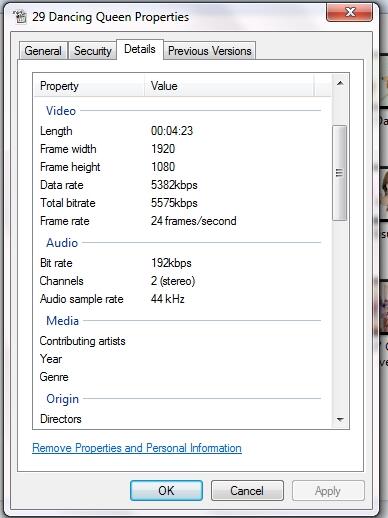Open the Security tab
388x518 pixels.
[92, 51]
